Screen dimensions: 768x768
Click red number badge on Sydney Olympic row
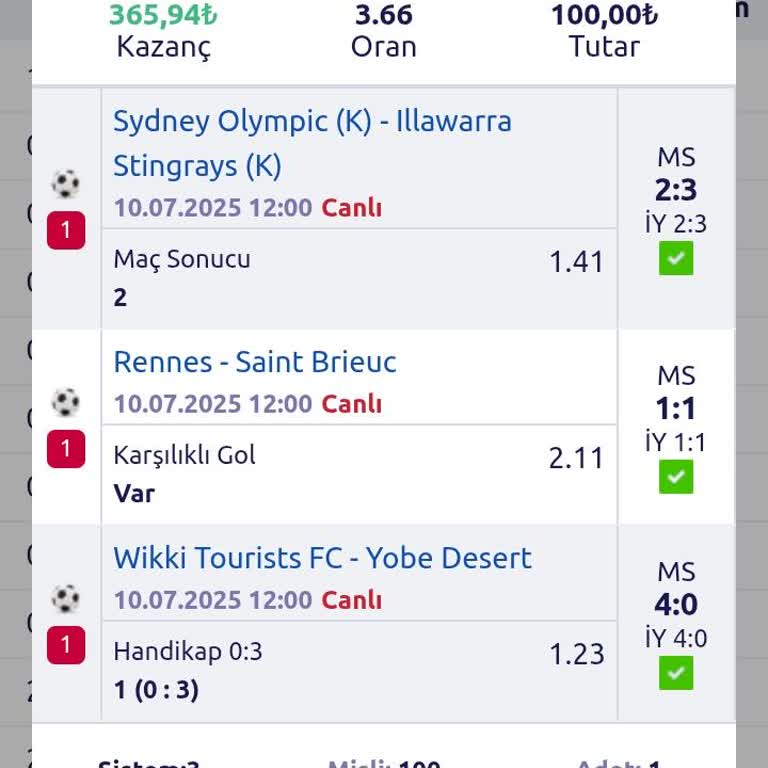tap(66, 232)
